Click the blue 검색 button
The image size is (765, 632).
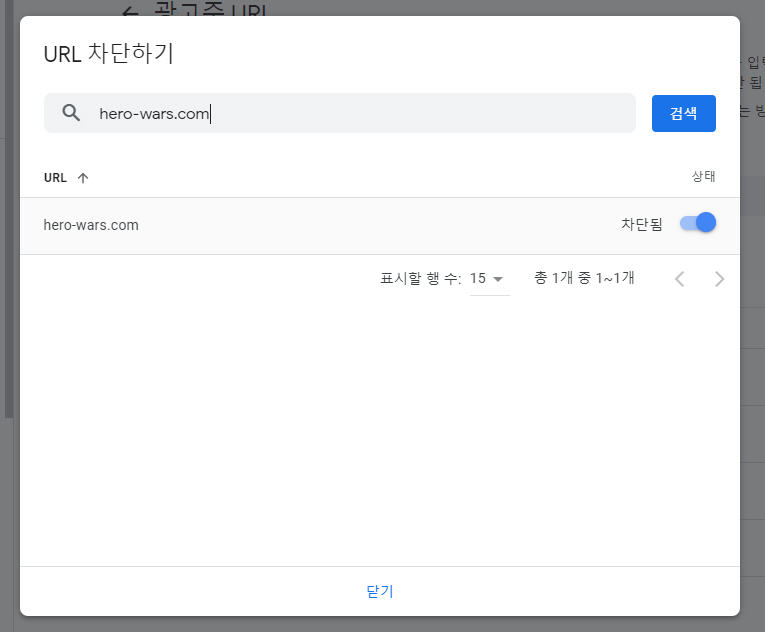tap(684, 113)
